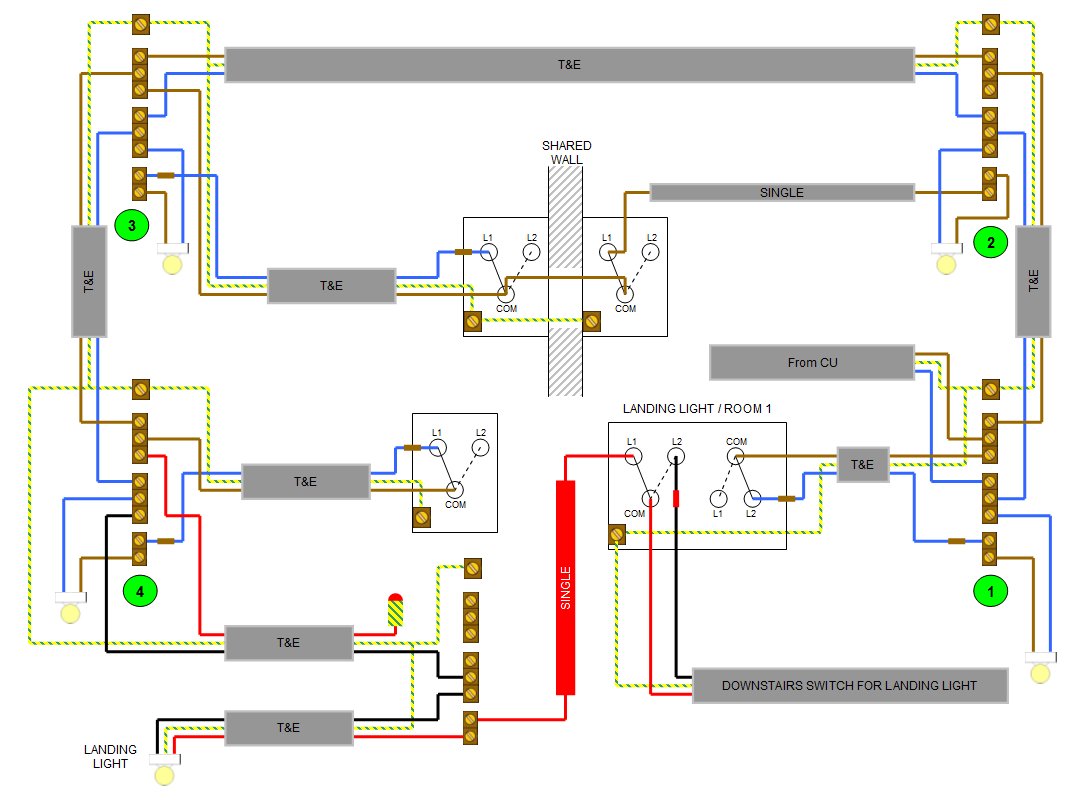Viewport: 1080px width, 810px height.
Task: Toggle the dashed L2 contact in the left shared switch
Action: (520, 270)
